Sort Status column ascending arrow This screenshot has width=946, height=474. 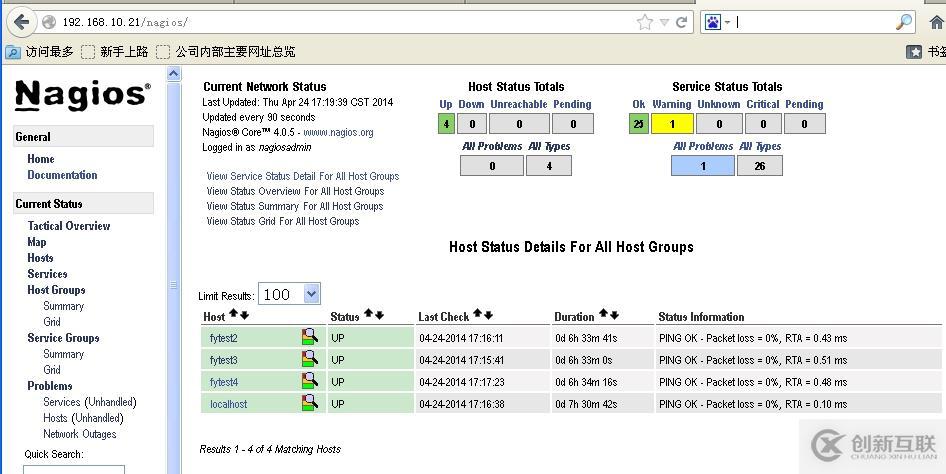368,315
